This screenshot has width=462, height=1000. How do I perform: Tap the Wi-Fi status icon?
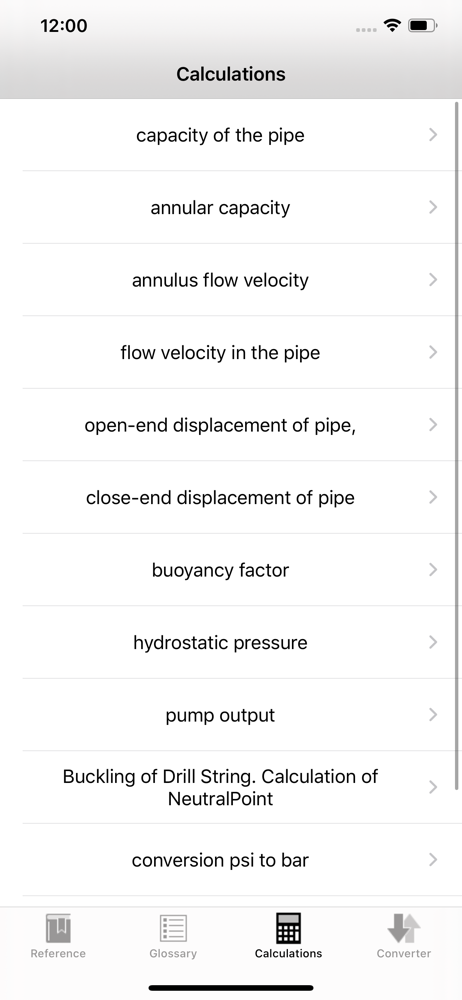pyautogui.click(x=391, y=26)
